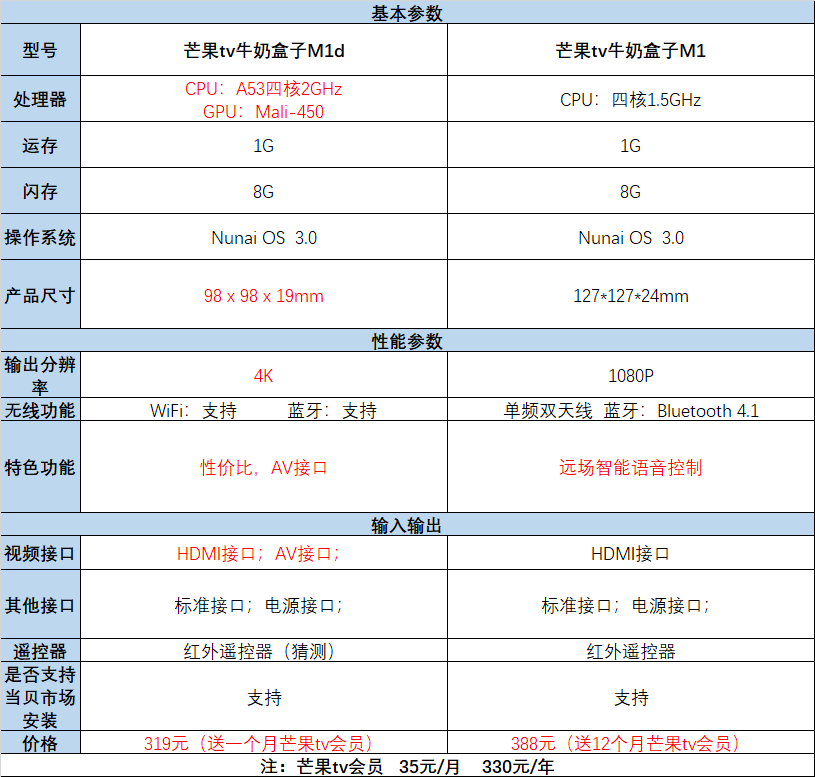
Task: Click the 基本参数 section header
Action: pyautogui.click(x=407, y=13)
